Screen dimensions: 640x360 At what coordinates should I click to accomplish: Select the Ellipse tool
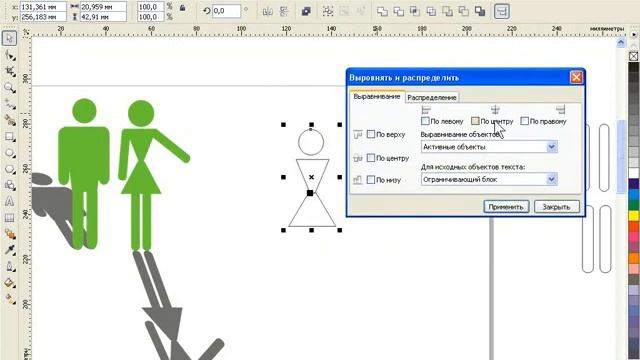tap(9, 153)
